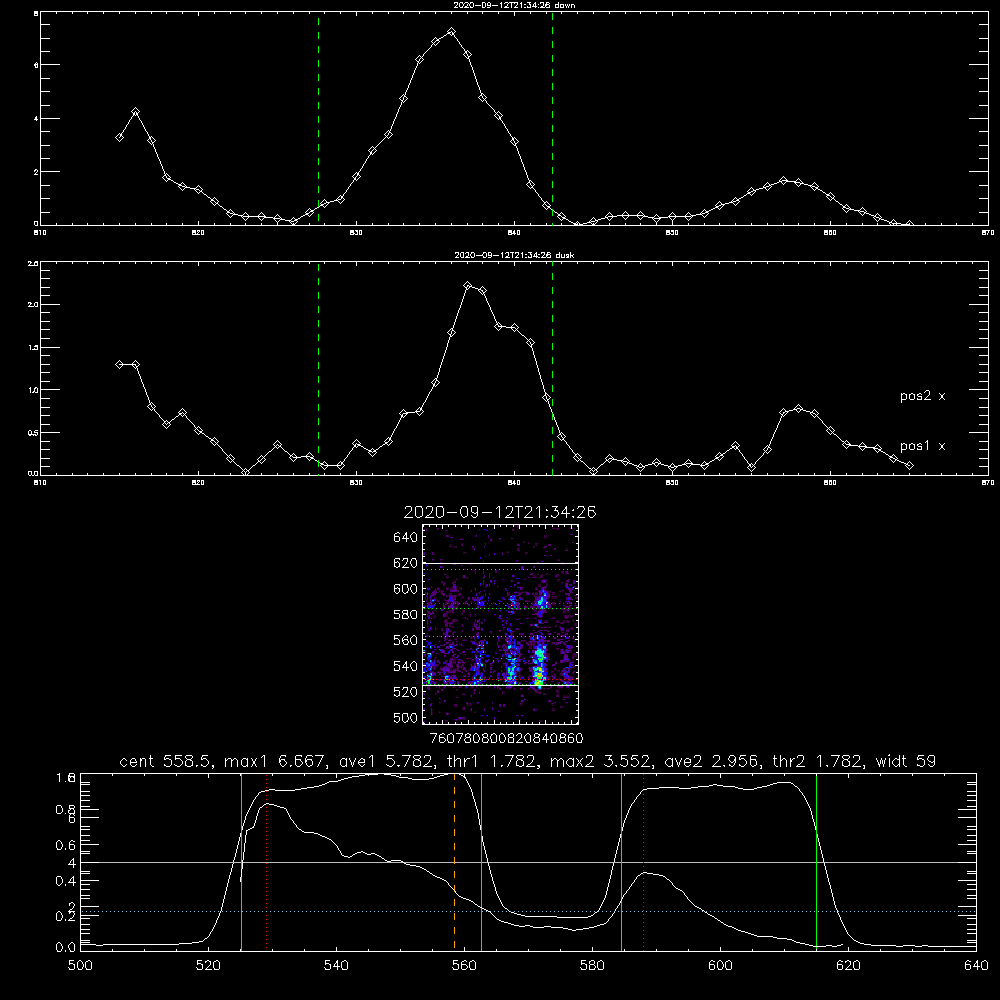The image size is (1000, 1000).
Task: Select the 'pos1 x' label
Action: tap(922, 446)
